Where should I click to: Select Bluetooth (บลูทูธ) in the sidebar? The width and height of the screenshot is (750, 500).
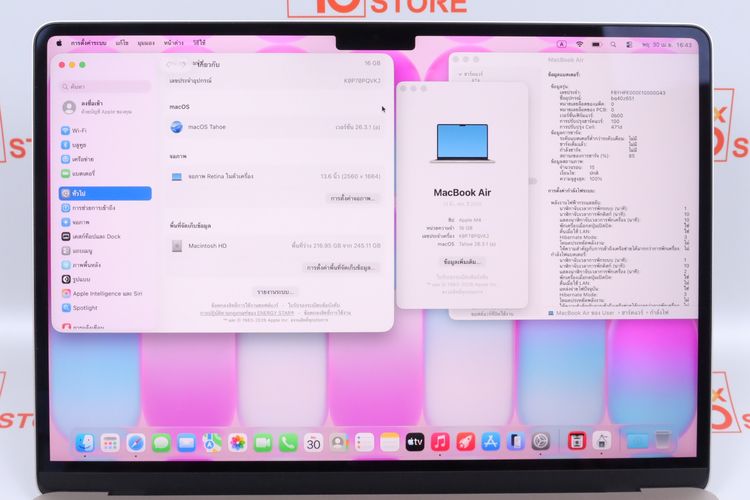pyautogui.click(x=106, y=145)
